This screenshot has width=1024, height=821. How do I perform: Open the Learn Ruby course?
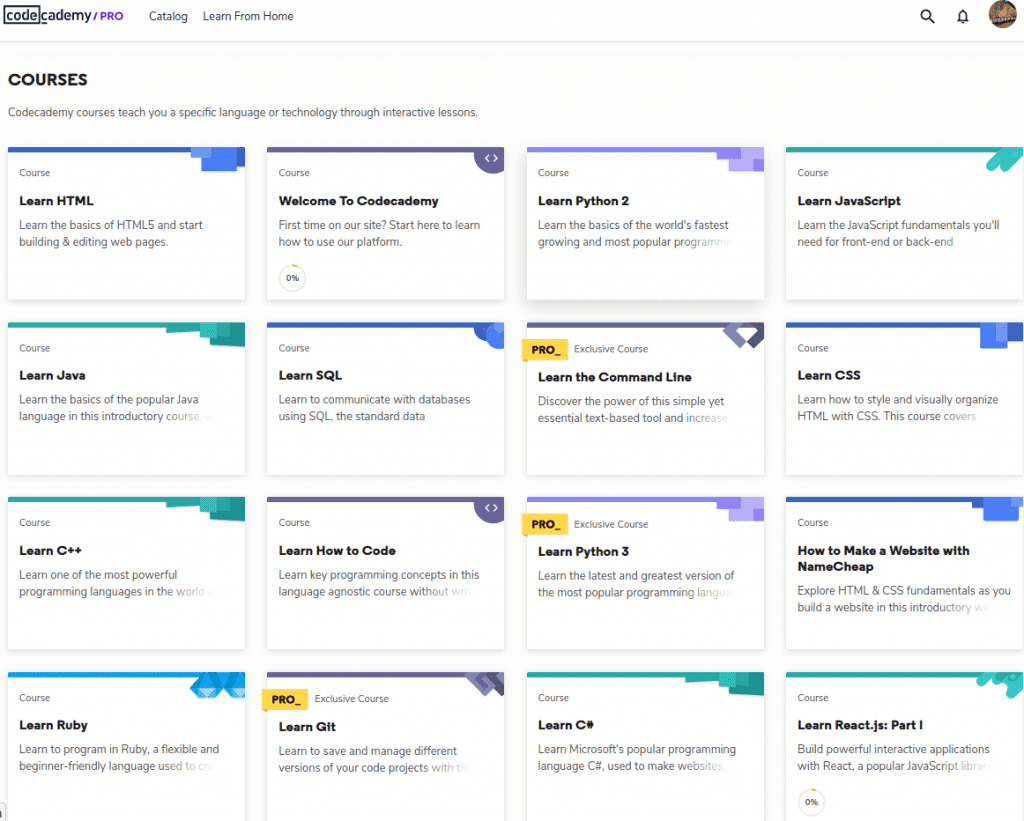coord(127,747)
